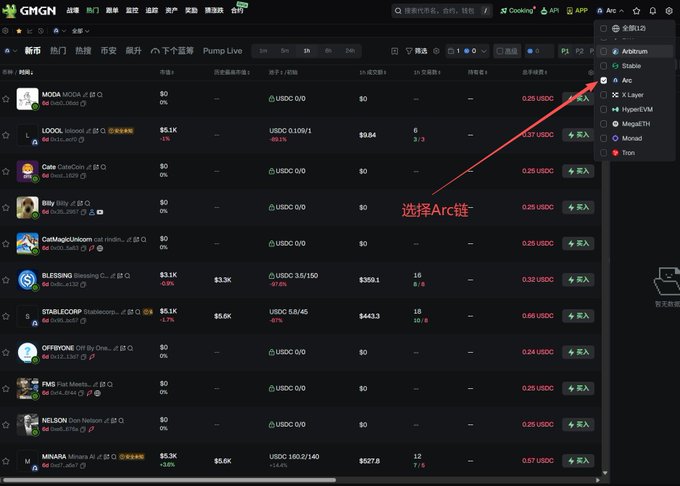This screenshot has width=680, height=486.
Task: Select the P2 preset
Action: click(579, 51)
